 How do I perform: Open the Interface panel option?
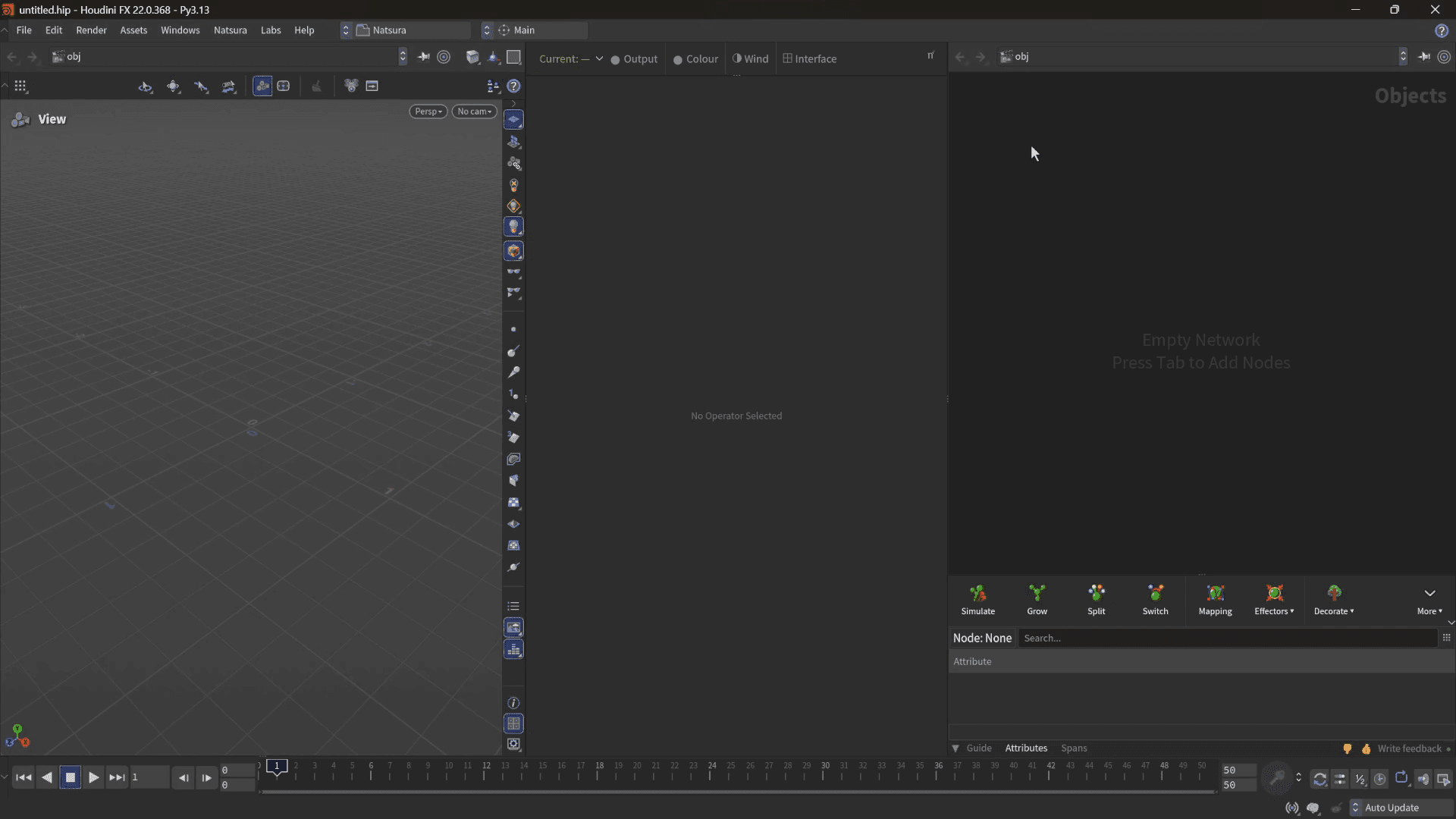point(810,59)
